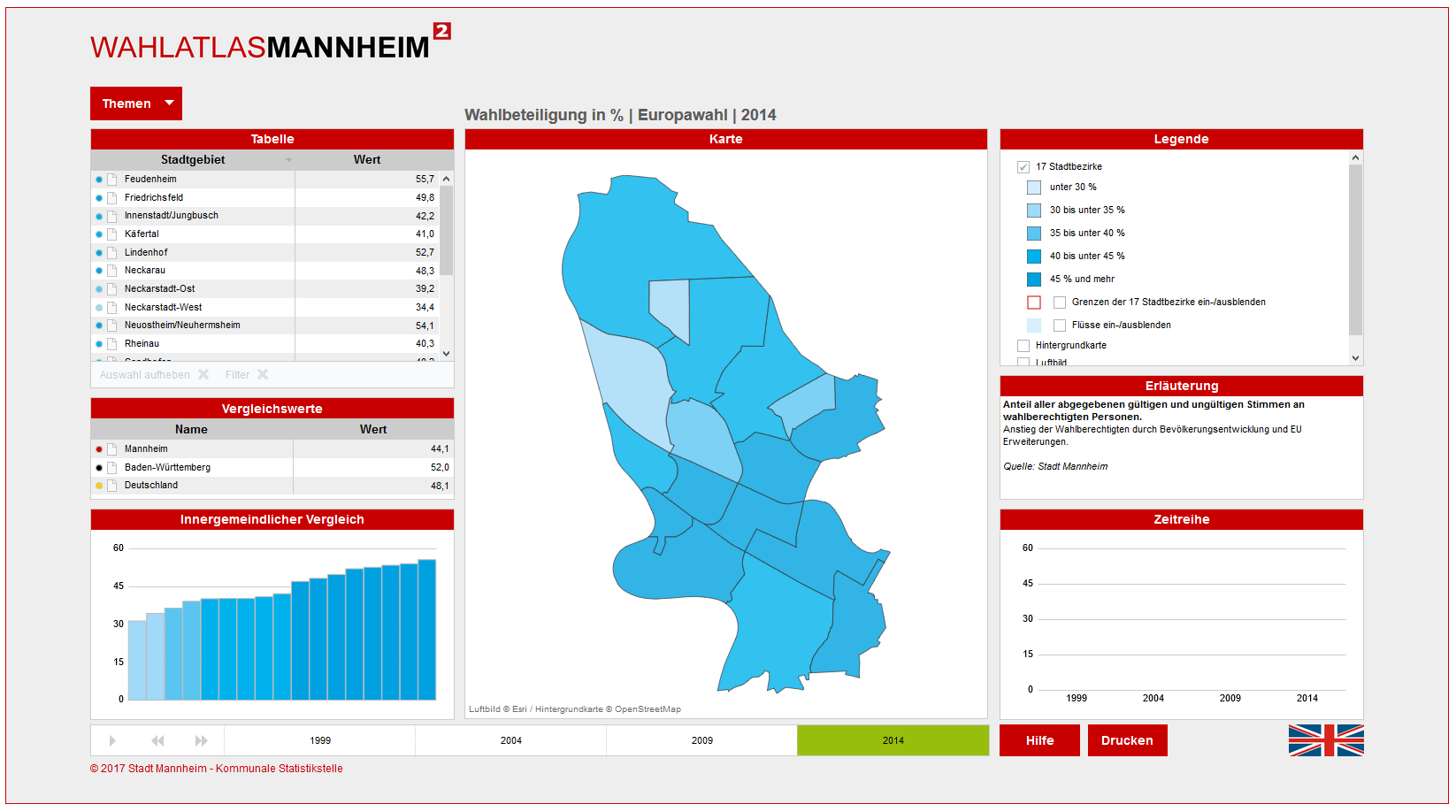Click the '45 % und mehr' legend swatch
This screenshot has height=812, width=1456.
coord(1033,280)
